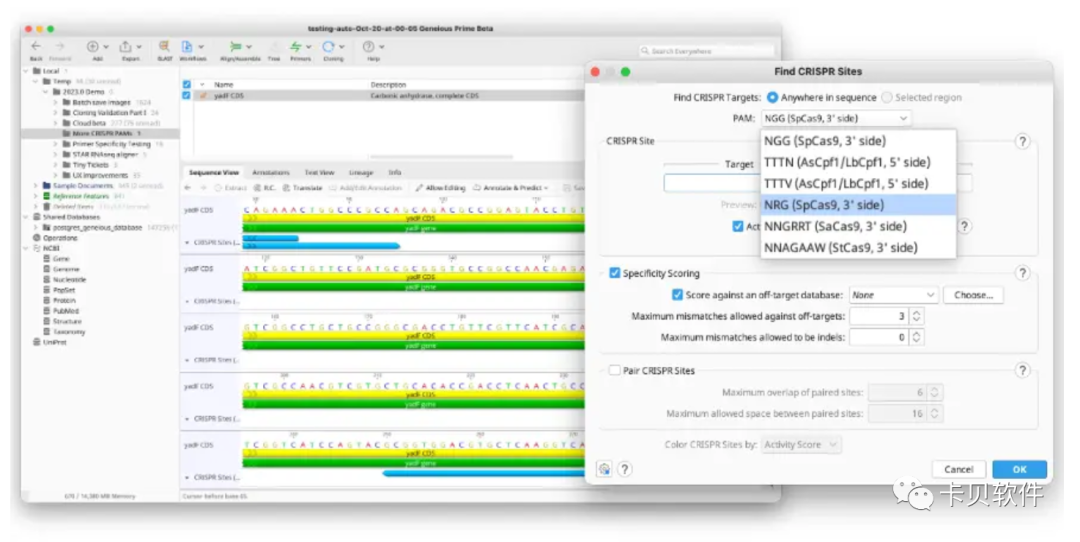Switch to the Info tab
This screenshot has width=1080, height=542.
395,172
